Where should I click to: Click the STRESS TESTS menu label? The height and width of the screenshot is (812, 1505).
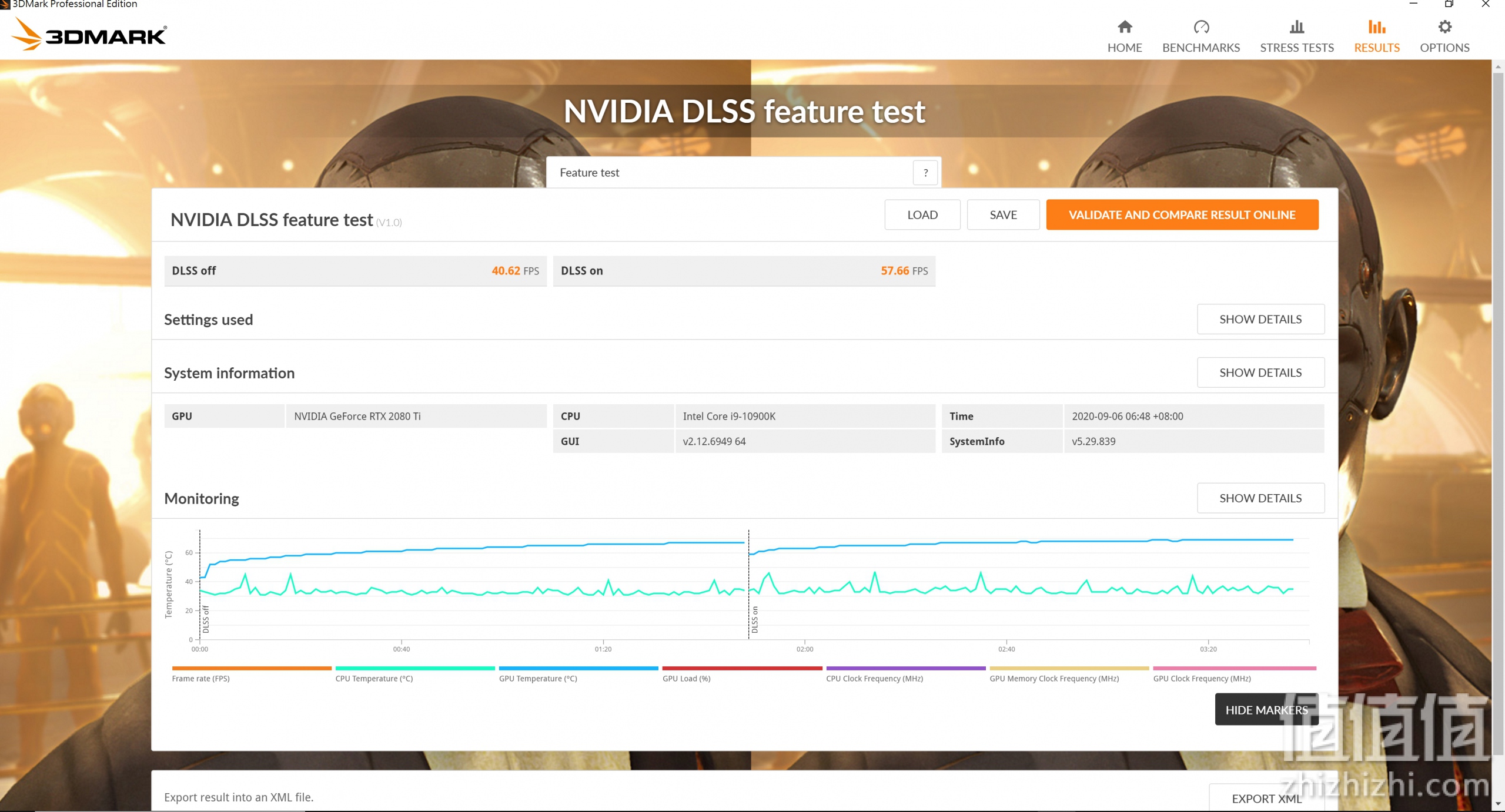1297,48
